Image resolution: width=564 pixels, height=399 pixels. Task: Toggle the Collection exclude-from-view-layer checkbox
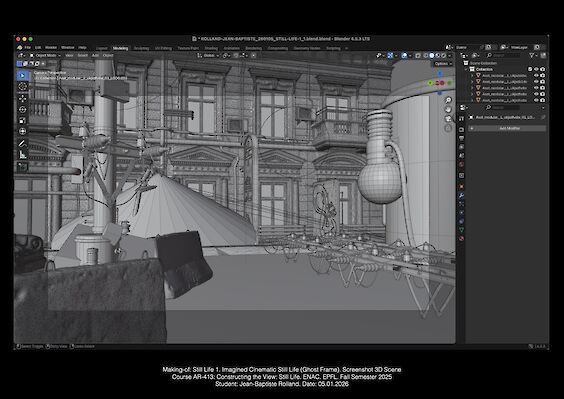[x=530, y=69]
